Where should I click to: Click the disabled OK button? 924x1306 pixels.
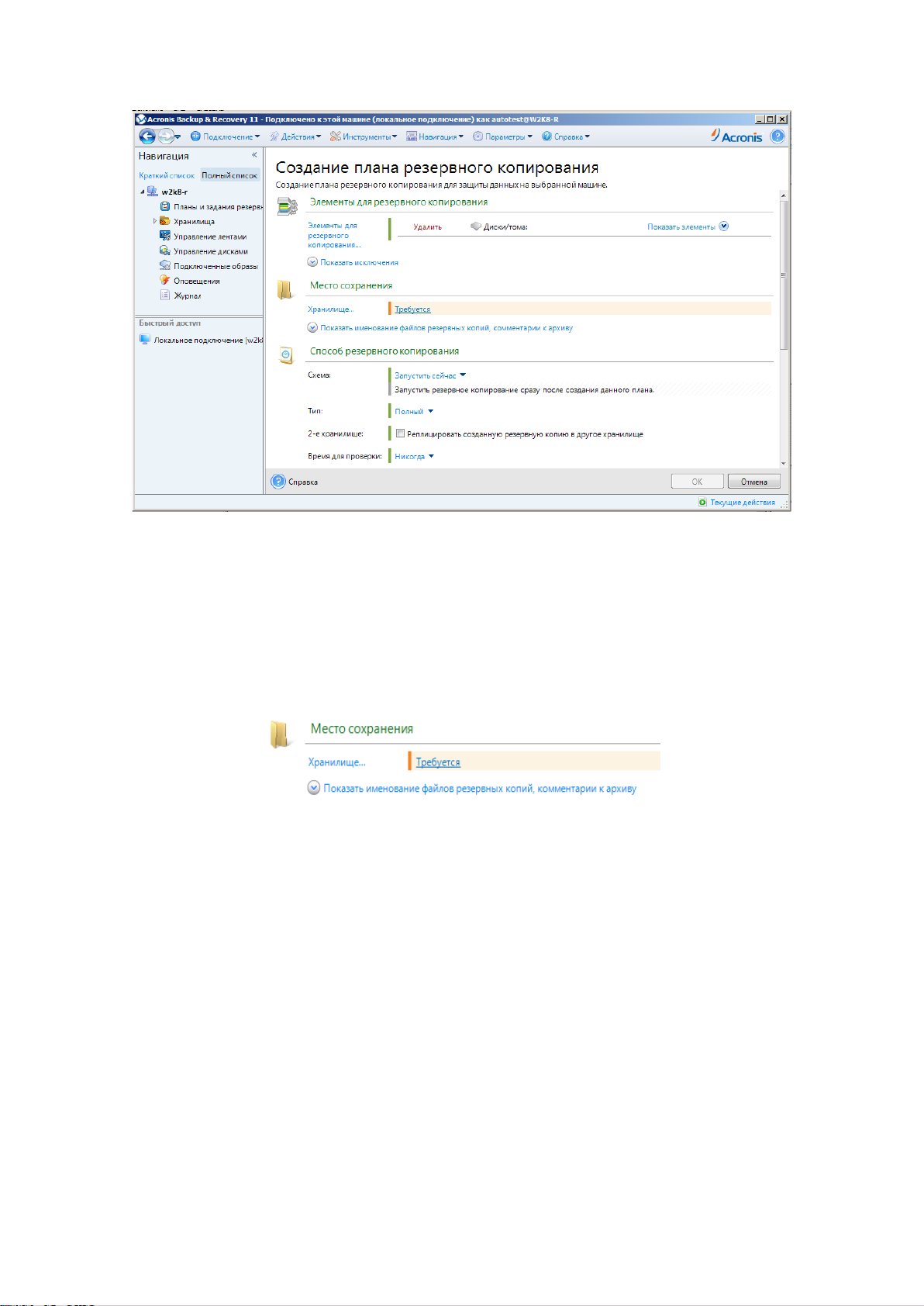pos(697,482)
